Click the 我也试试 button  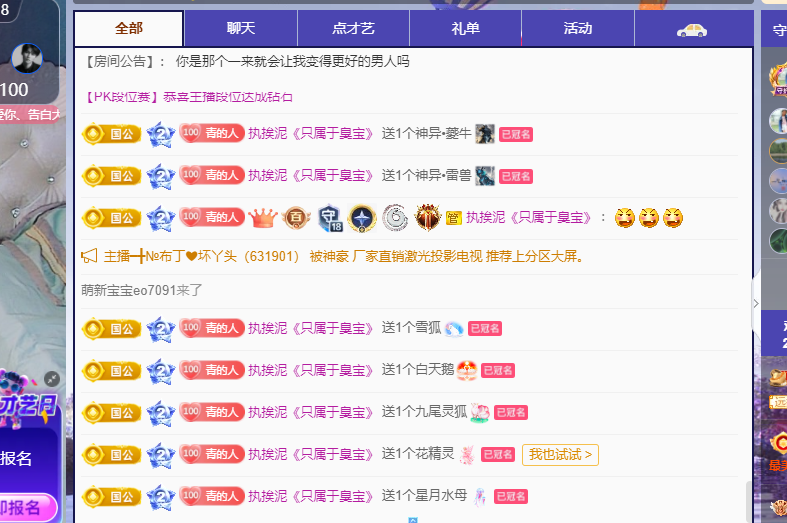click(x=560, y=455)
